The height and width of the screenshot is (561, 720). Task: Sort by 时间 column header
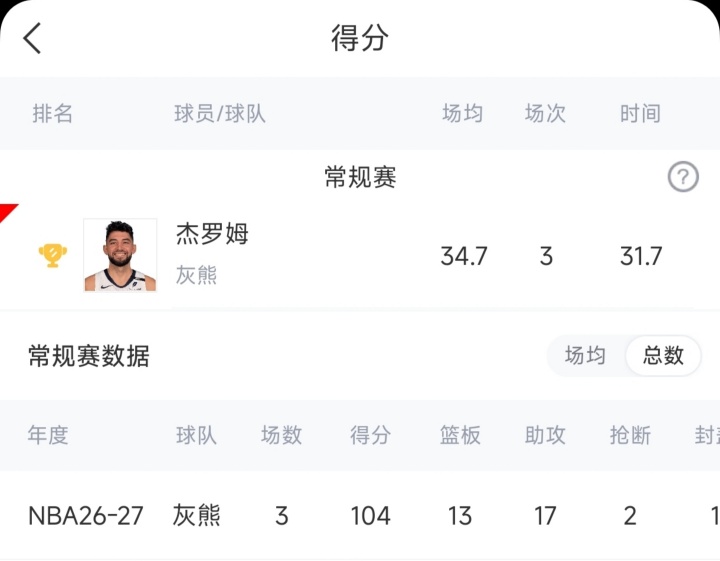coord(640,113)
